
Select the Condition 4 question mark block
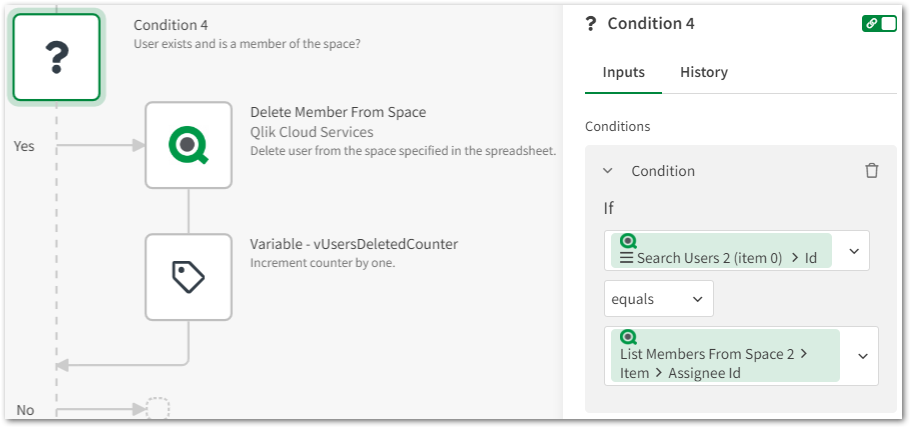click(56, 57)
